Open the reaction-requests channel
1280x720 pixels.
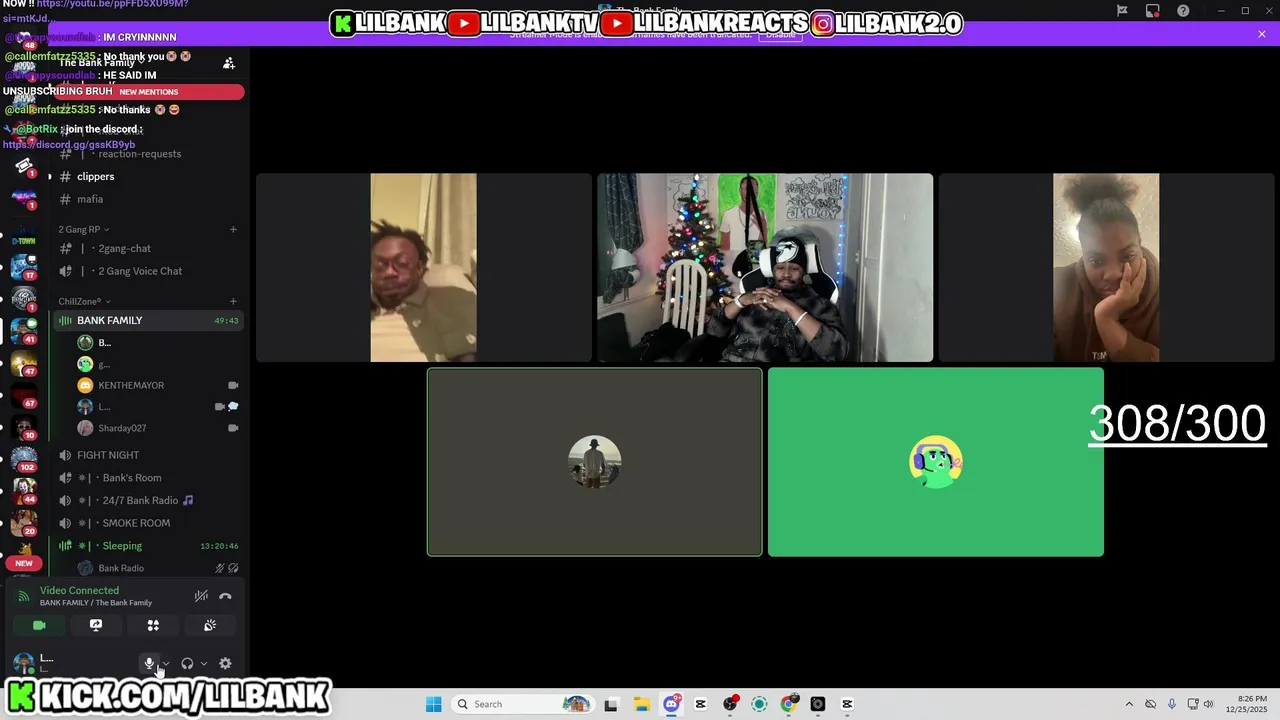148,154
